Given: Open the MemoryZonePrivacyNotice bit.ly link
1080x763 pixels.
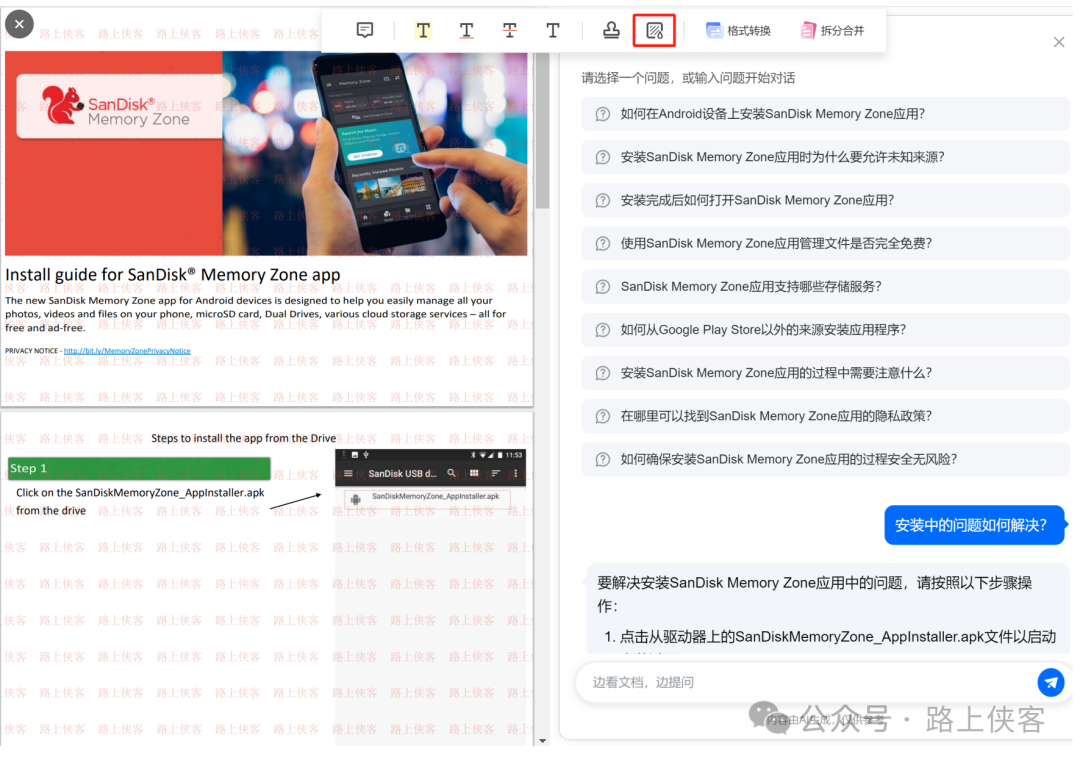Looking at the screenshot, I should [x=127, y=351].
